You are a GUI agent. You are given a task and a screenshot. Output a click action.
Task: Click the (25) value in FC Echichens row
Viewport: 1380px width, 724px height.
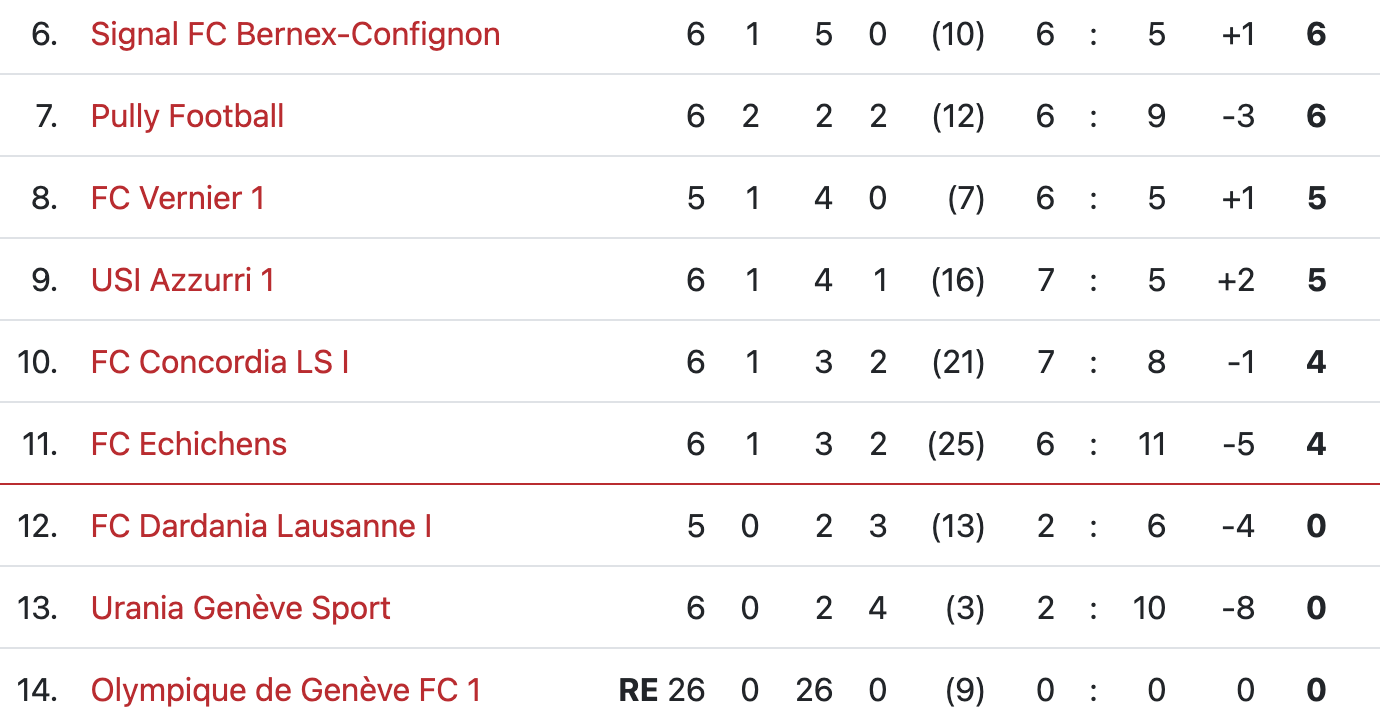point(956,445)
